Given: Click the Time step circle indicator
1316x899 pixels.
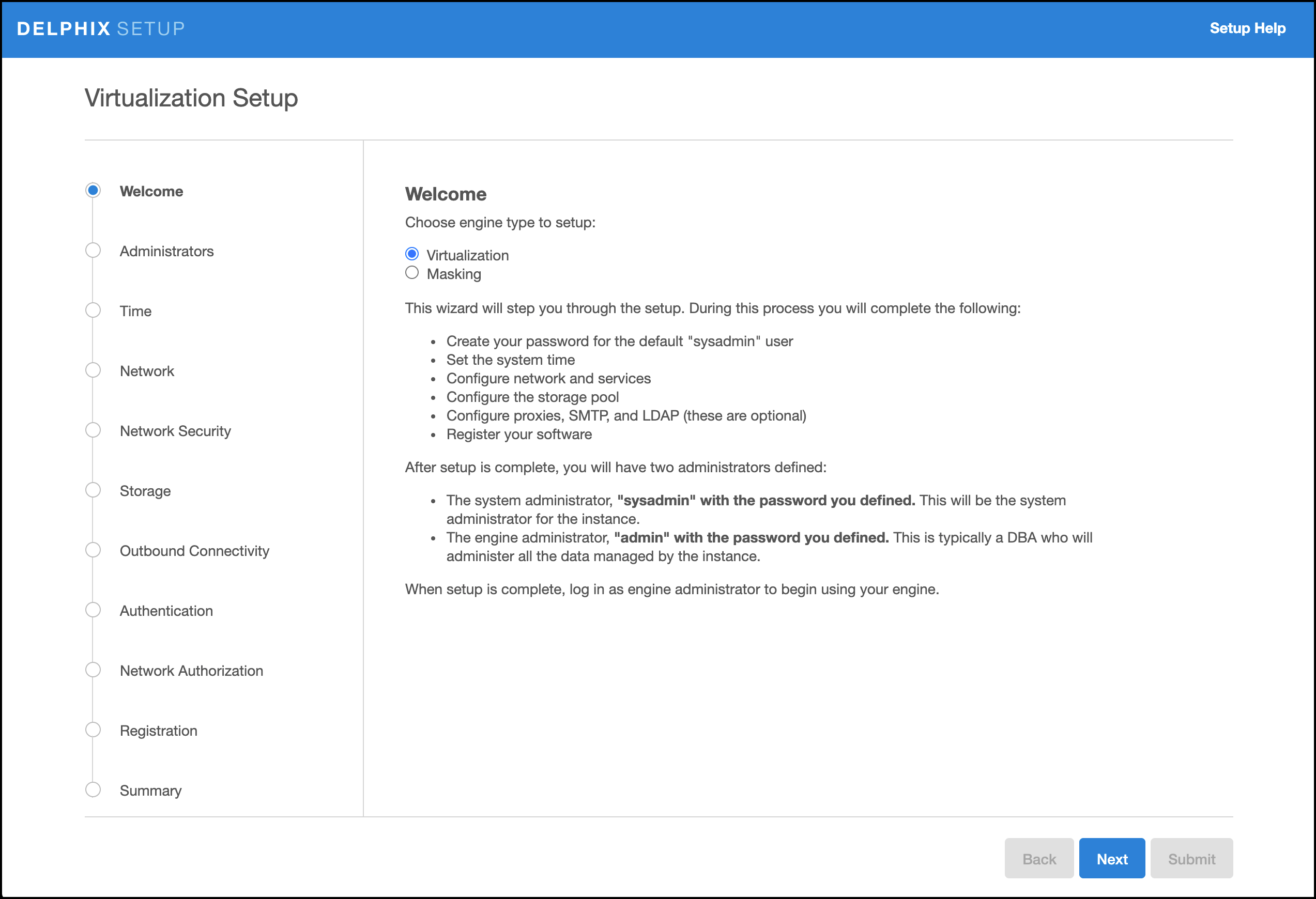Looking at the screenshot, I should [93, 310].
